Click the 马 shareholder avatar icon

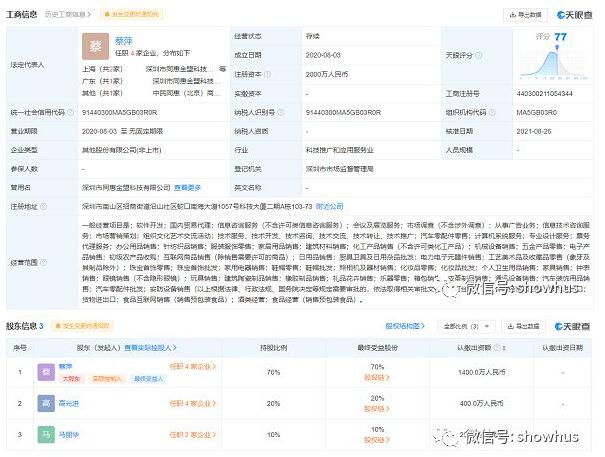pyautogui.click(x=46, y=435)
